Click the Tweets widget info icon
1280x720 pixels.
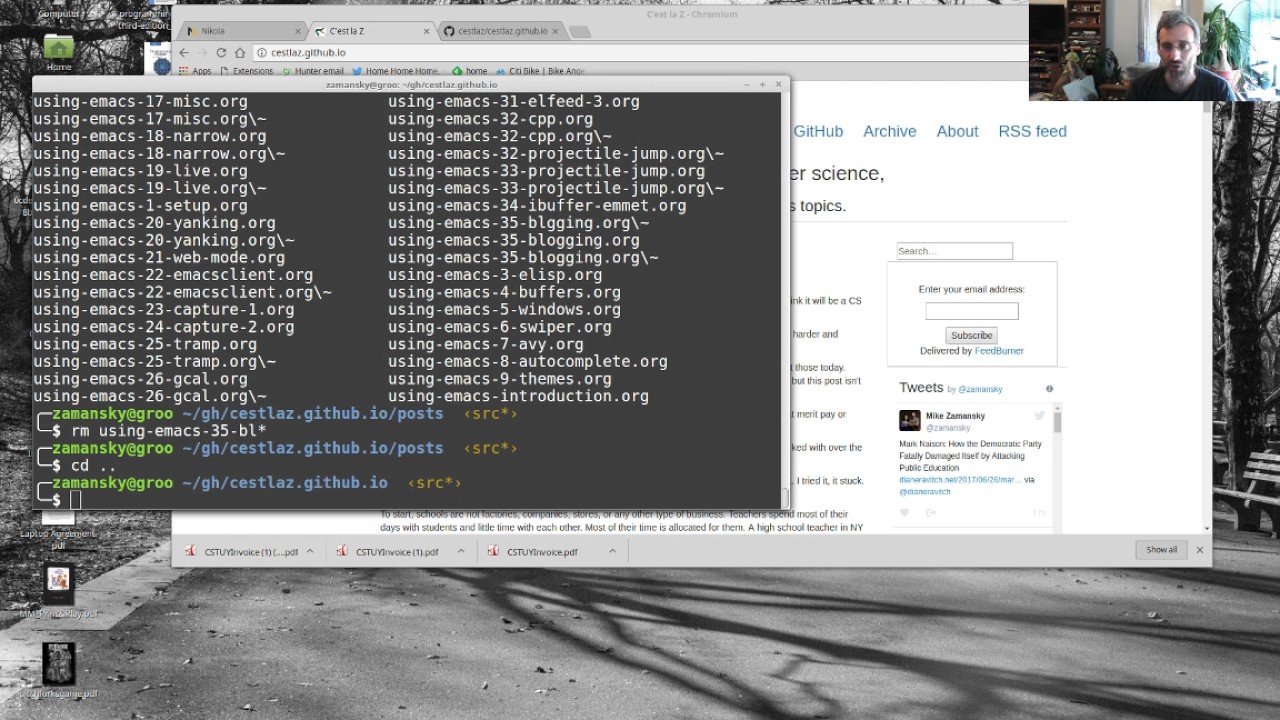click(1049, 389)
